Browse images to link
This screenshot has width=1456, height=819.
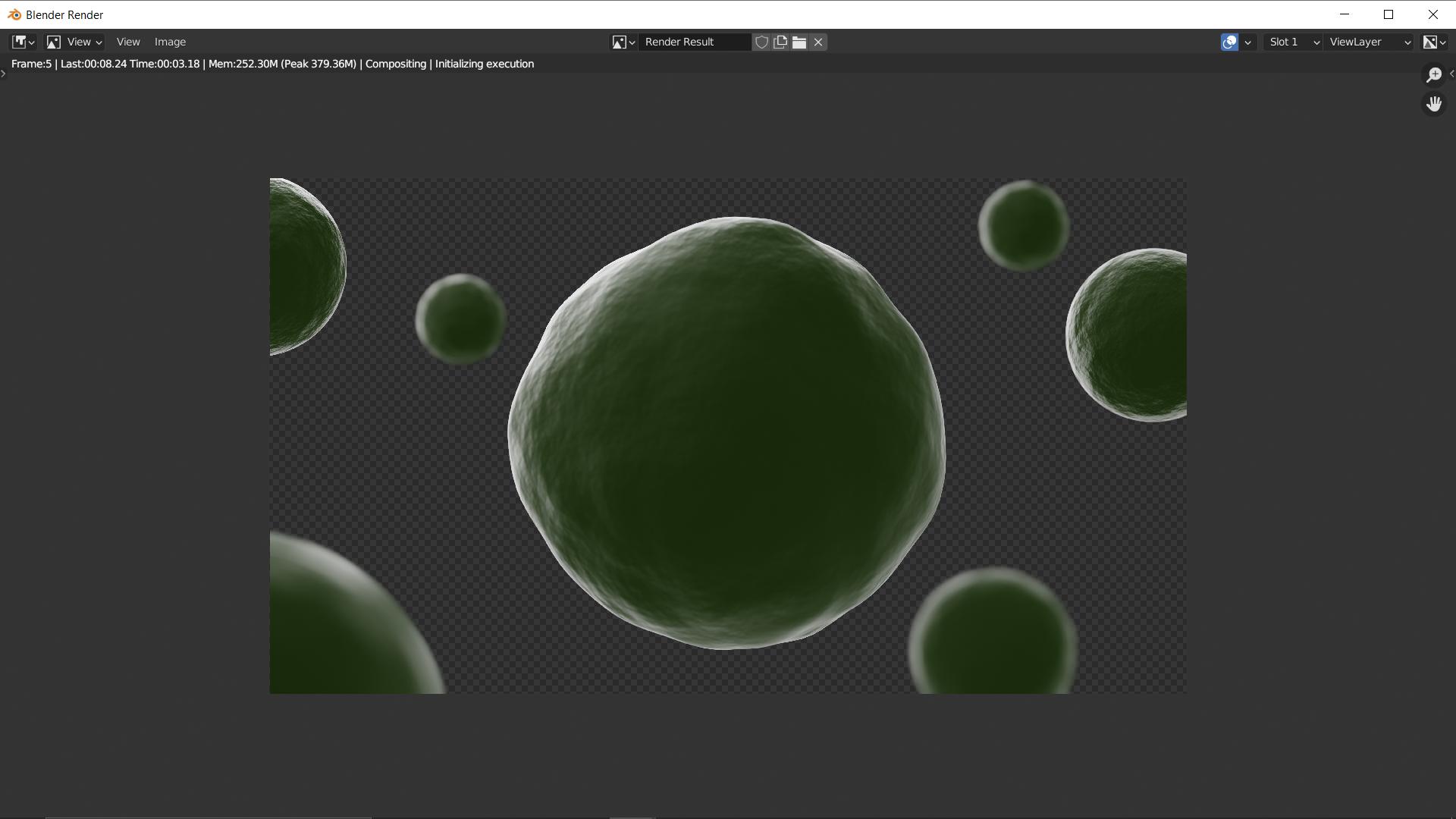click(x=623, y=42)
